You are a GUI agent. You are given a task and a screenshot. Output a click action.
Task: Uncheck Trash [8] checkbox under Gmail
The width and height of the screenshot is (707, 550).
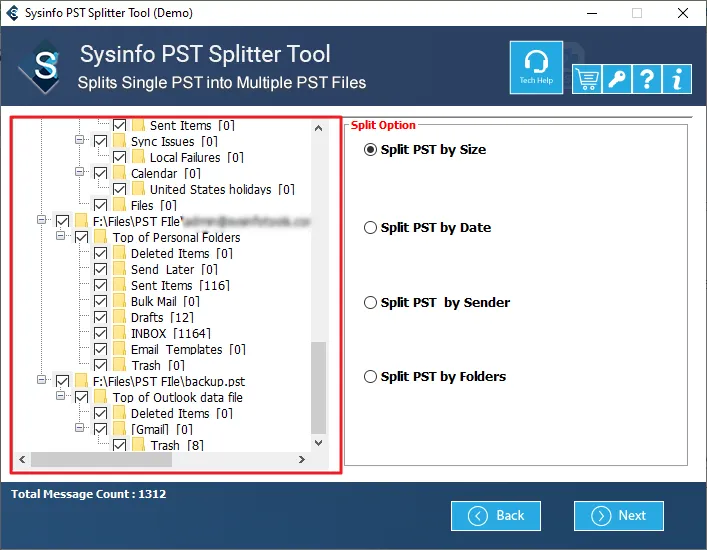(119, 445)
